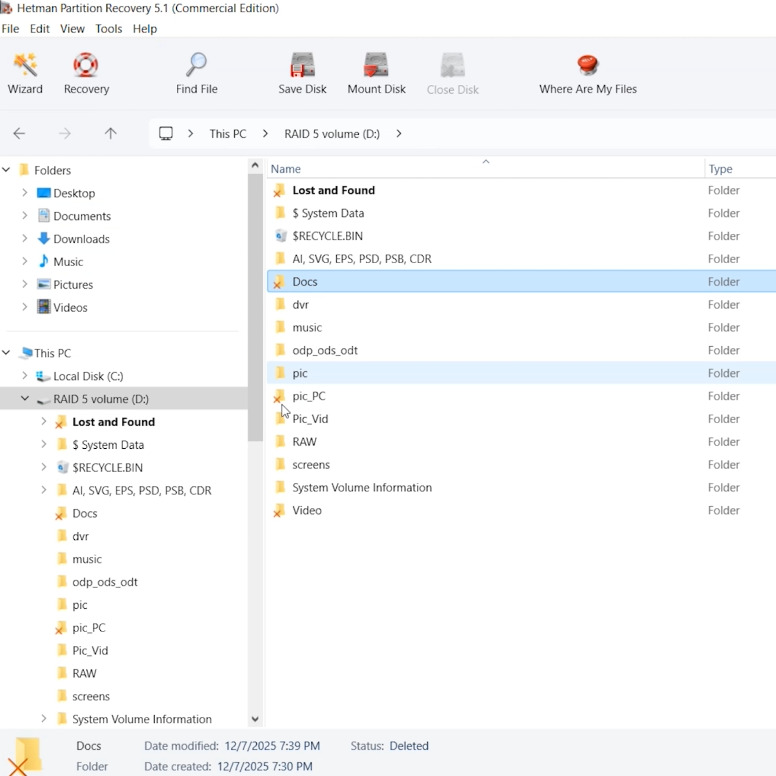Select Local Disk (C:) in tree
The width and height of the screenshot is (776, 776).
click(88, 376)
